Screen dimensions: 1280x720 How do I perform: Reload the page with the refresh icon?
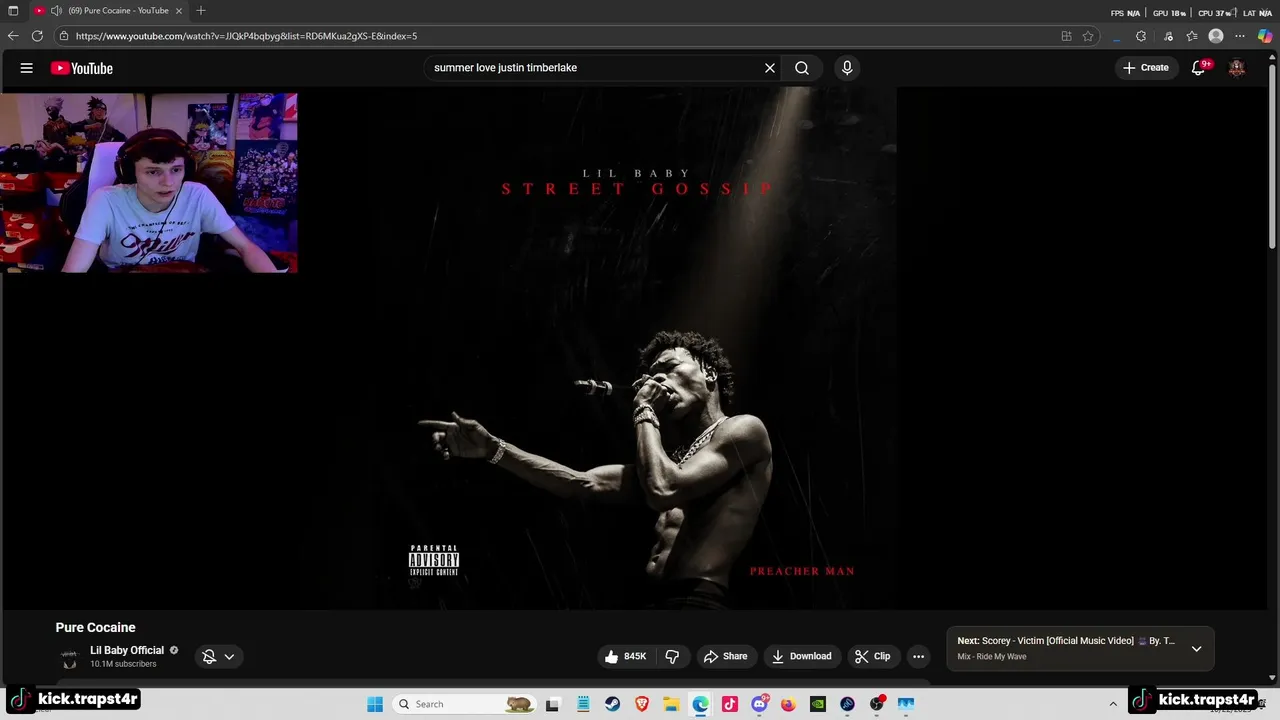(x=37, y=36)
